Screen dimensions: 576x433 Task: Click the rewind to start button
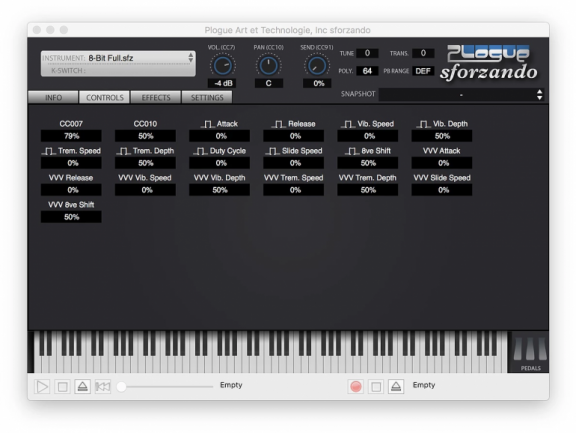103,387
